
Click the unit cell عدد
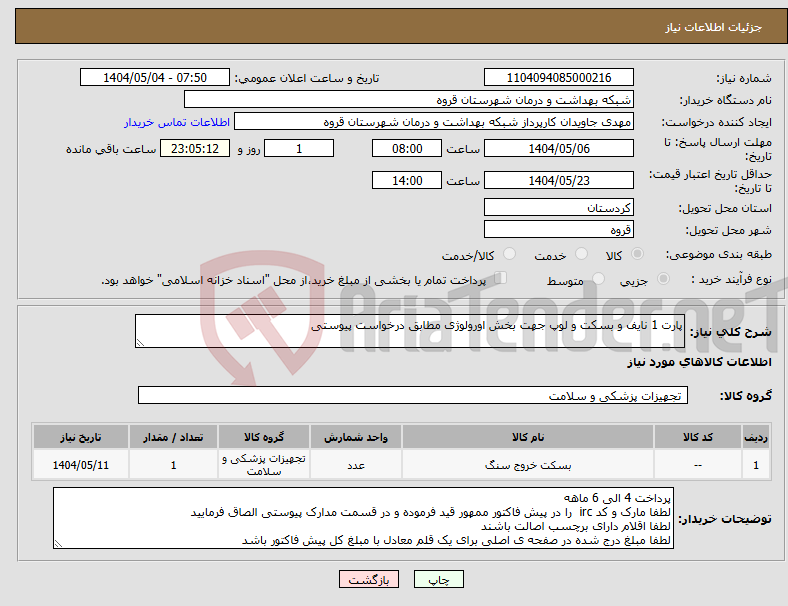click(x=356, y=465)
